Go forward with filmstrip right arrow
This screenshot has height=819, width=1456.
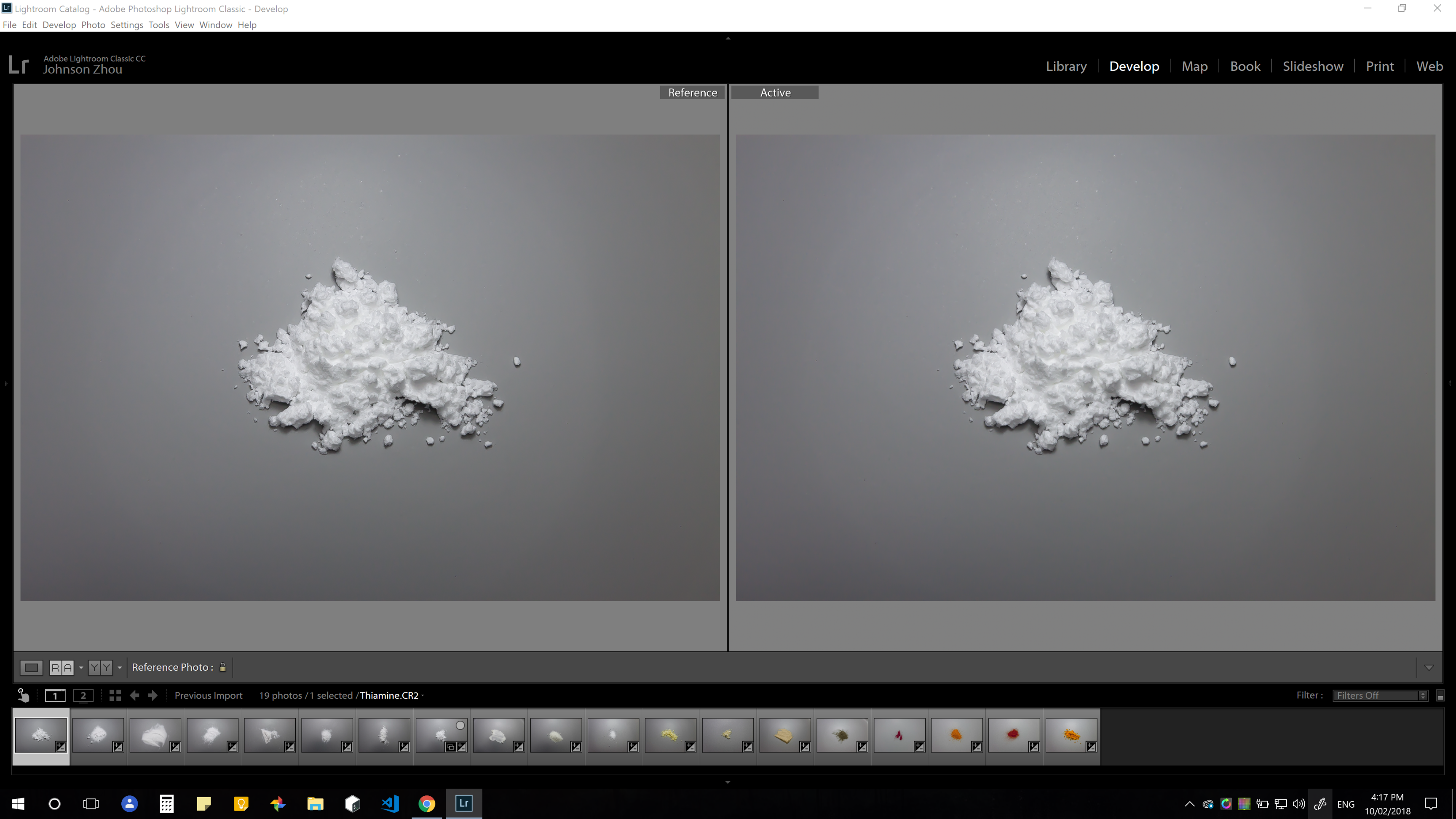click(153, 695)
